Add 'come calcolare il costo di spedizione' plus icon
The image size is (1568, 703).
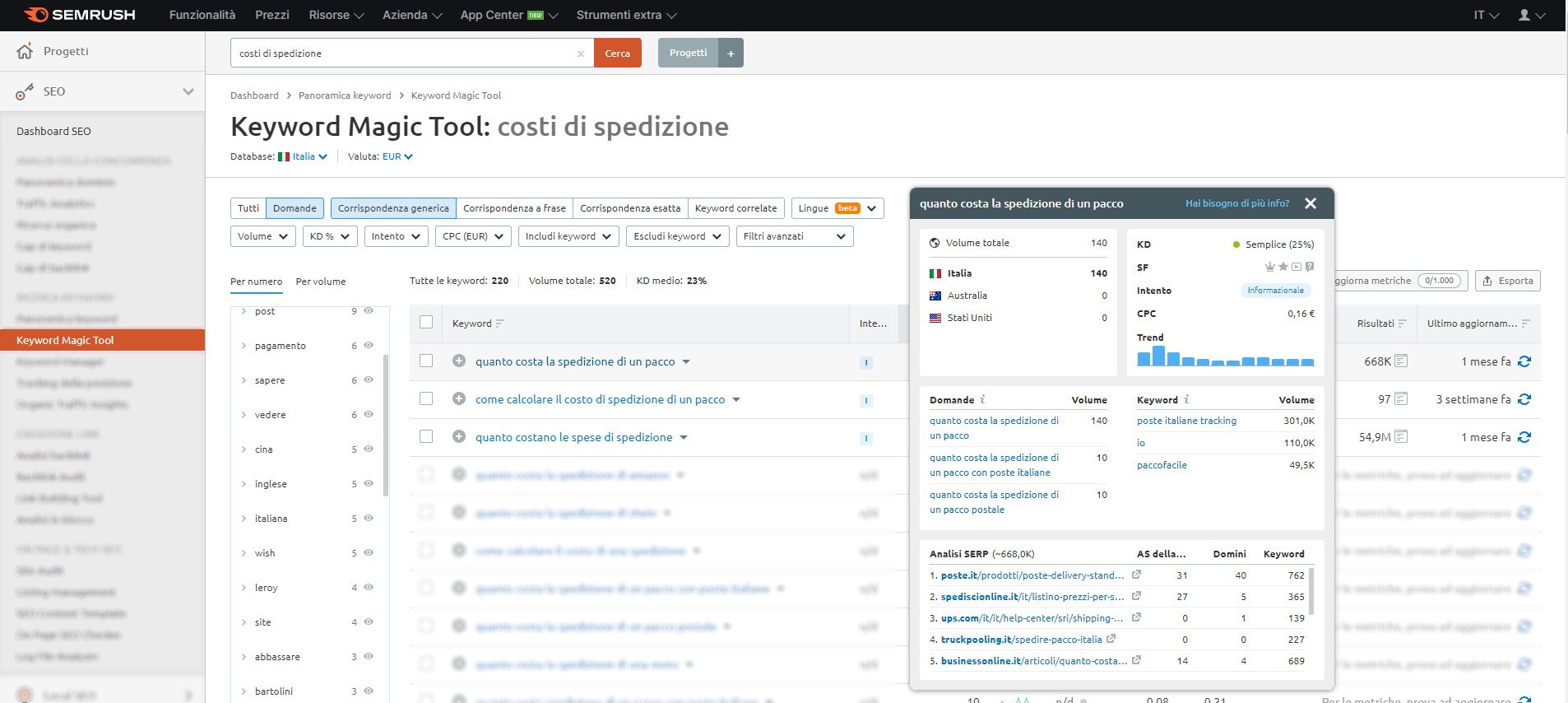click(459, 398)
